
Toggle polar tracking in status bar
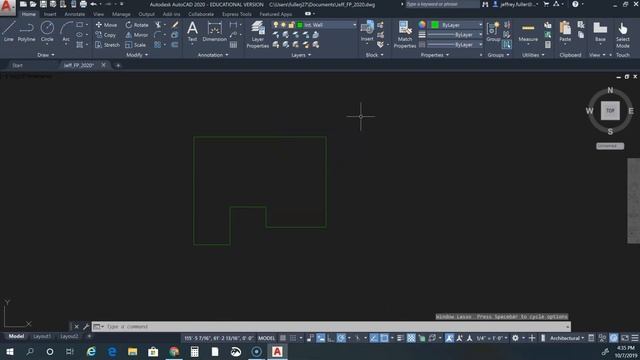tap(341, 338)
